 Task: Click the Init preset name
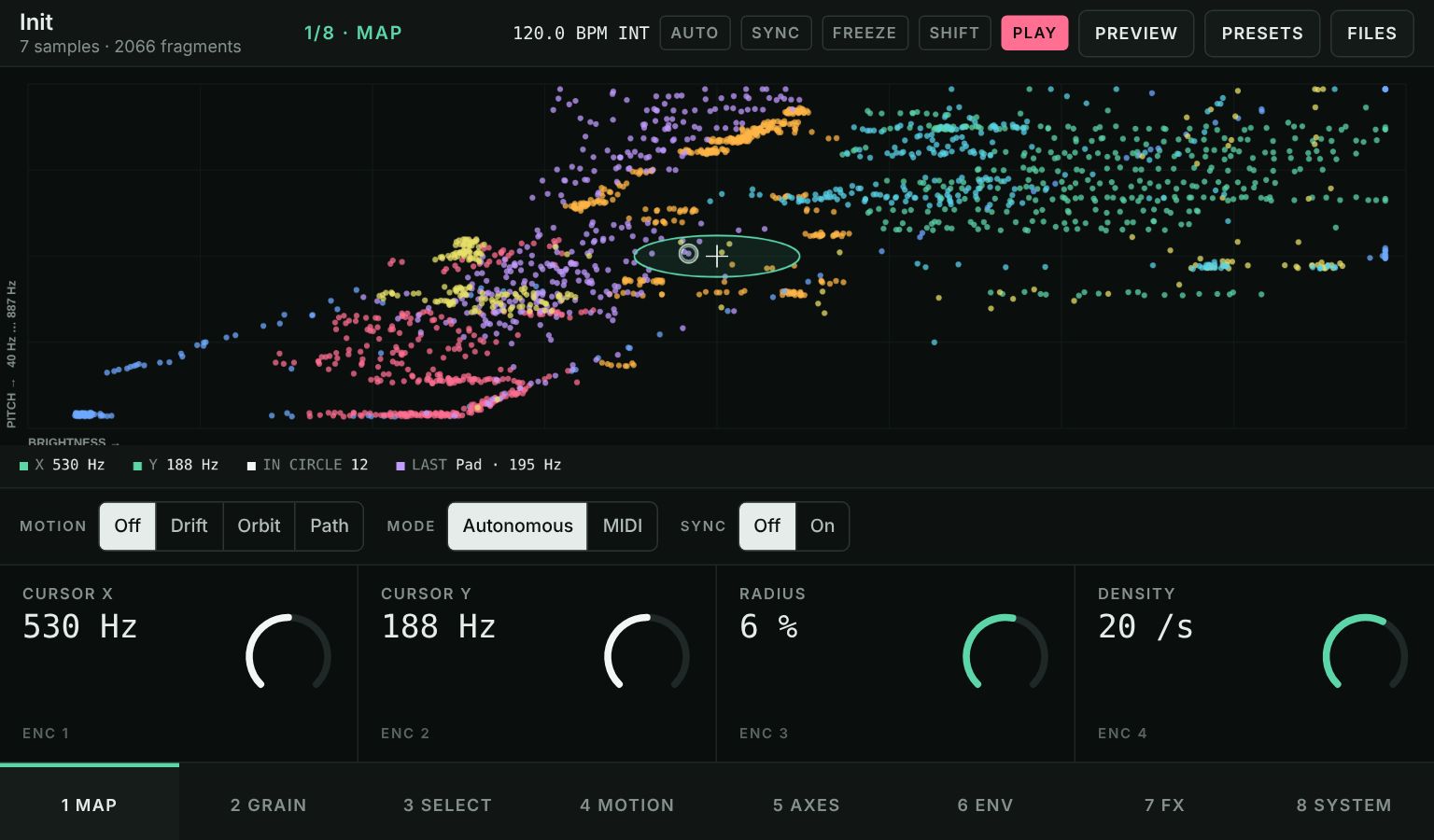pyautogui.click(x=36, y=21)
